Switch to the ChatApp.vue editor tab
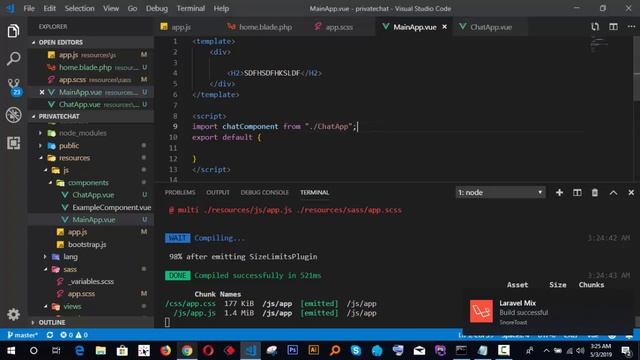Viewport: 640px width, 360px height. coord(491,27)
